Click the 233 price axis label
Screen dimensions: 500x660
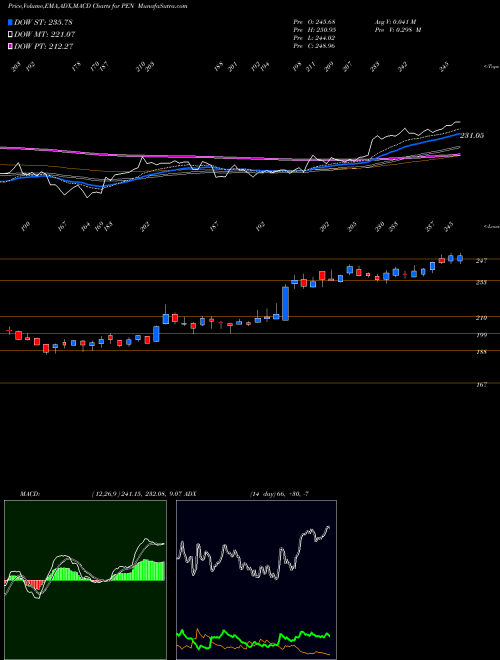coord(481,282)
